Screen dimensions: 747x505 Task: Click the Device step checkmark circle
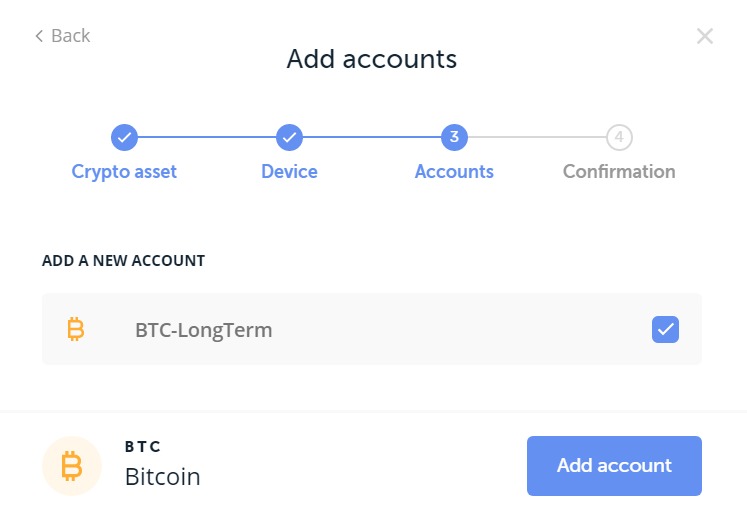point(289,137)
